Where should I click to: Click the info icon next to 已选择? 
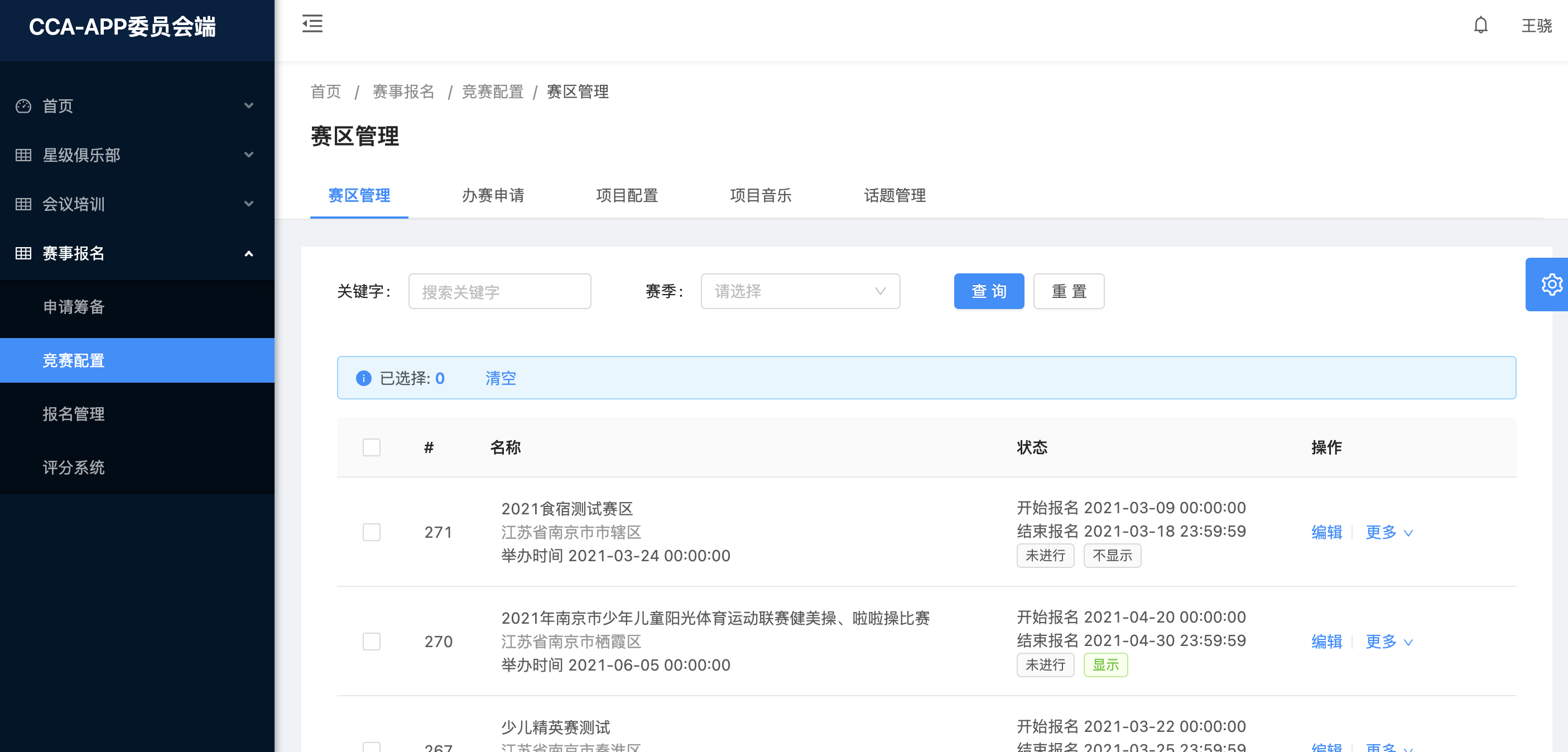tap(363, 378)
